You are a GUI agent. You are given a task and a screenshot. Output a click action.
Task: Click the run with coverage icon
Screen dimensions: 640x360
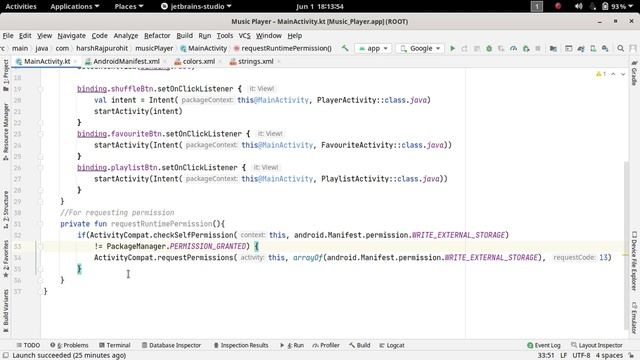tap(501, 48)
